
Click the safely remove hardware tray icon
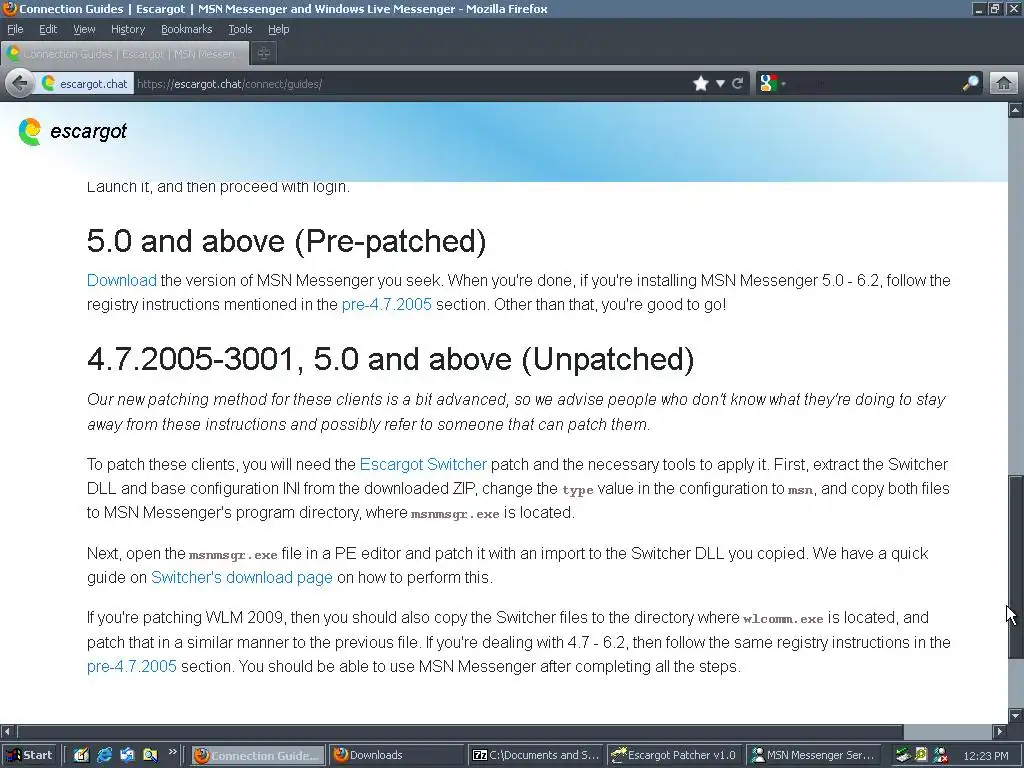[x=903, y=755]
